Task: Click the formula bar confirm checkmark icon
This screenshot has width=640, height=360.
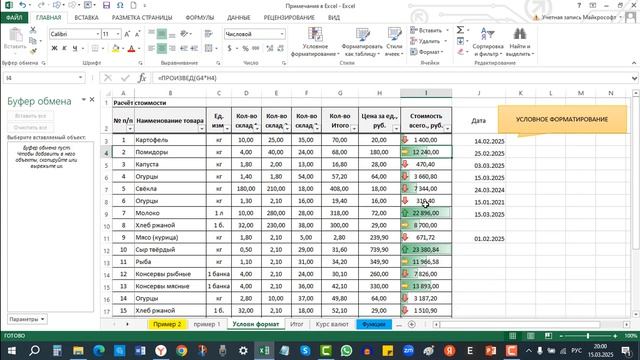Action: point(125,78)
